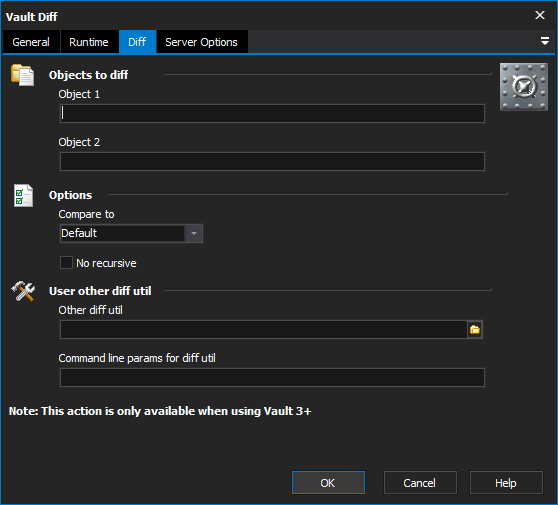Expand the Compare to dropdown arrow

[194, 233]
